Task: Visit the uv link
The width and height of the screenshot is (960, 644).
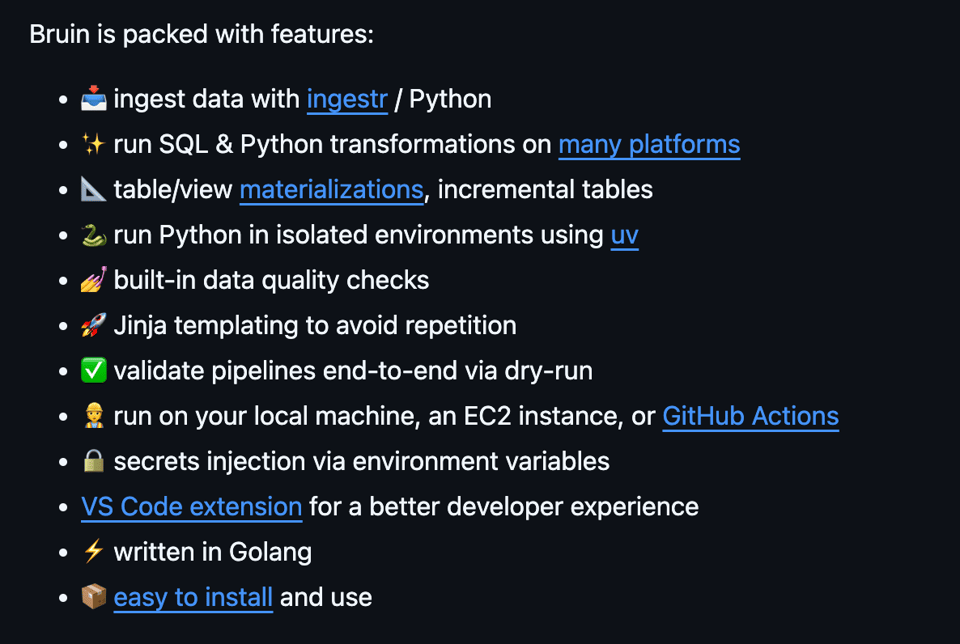Action: click(624, 235)
